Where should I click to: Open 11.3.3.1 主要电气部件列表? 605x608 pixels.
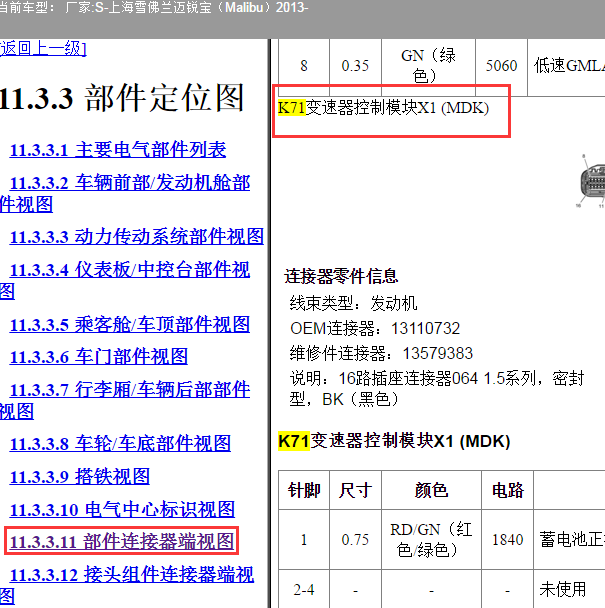pos(118,150)
